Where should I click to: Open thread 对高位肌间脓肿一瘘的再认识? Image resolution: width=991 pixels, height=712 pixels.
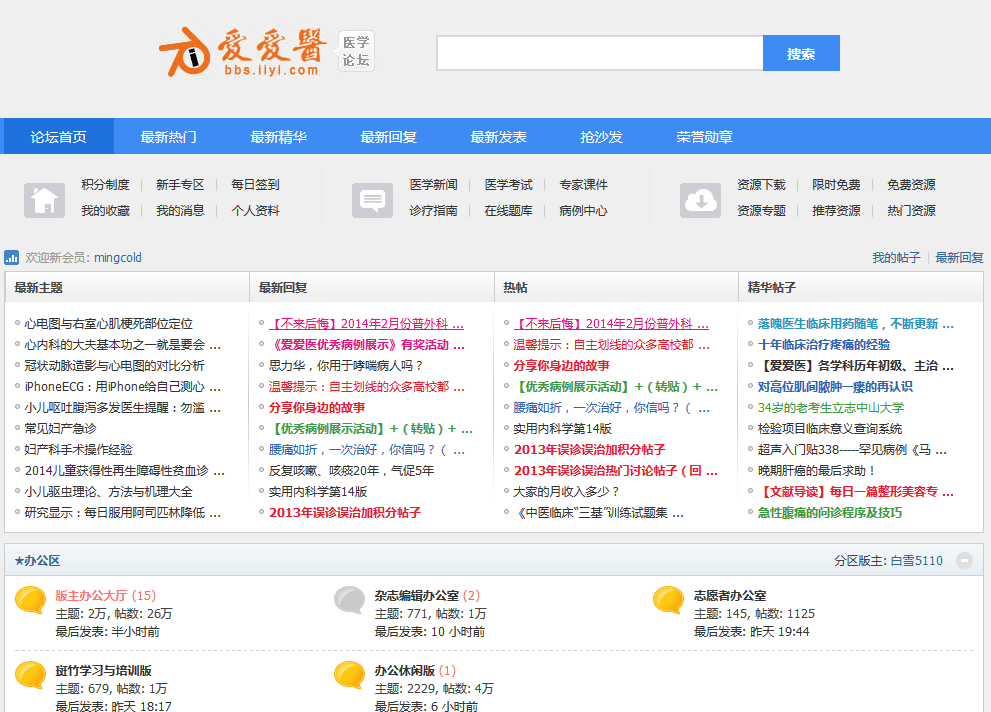836,387
